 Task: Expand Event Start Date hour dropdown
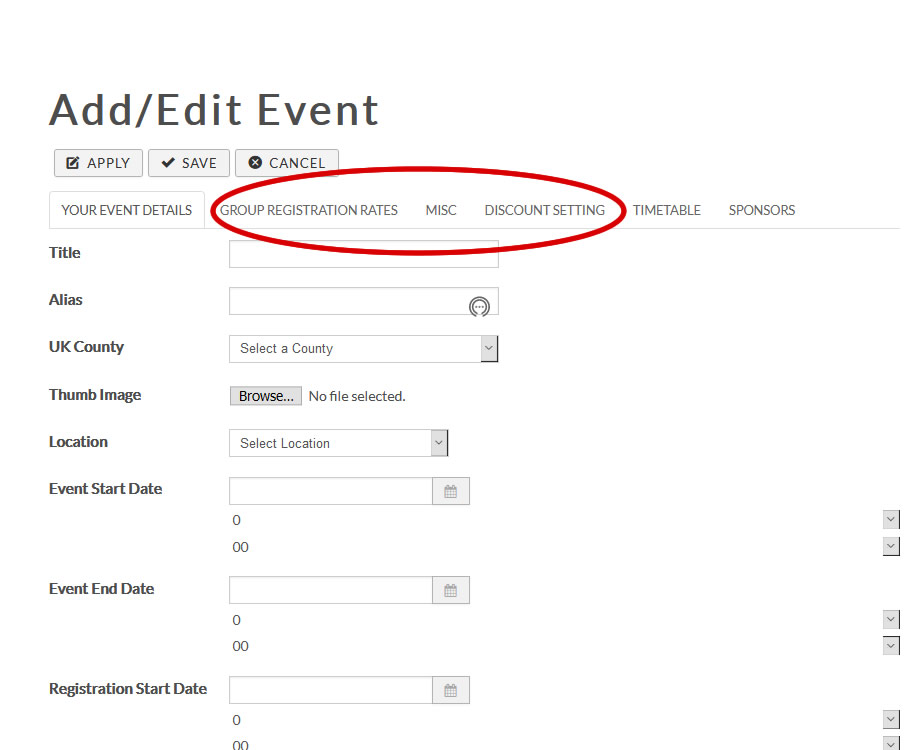click(x=891, y=520)
